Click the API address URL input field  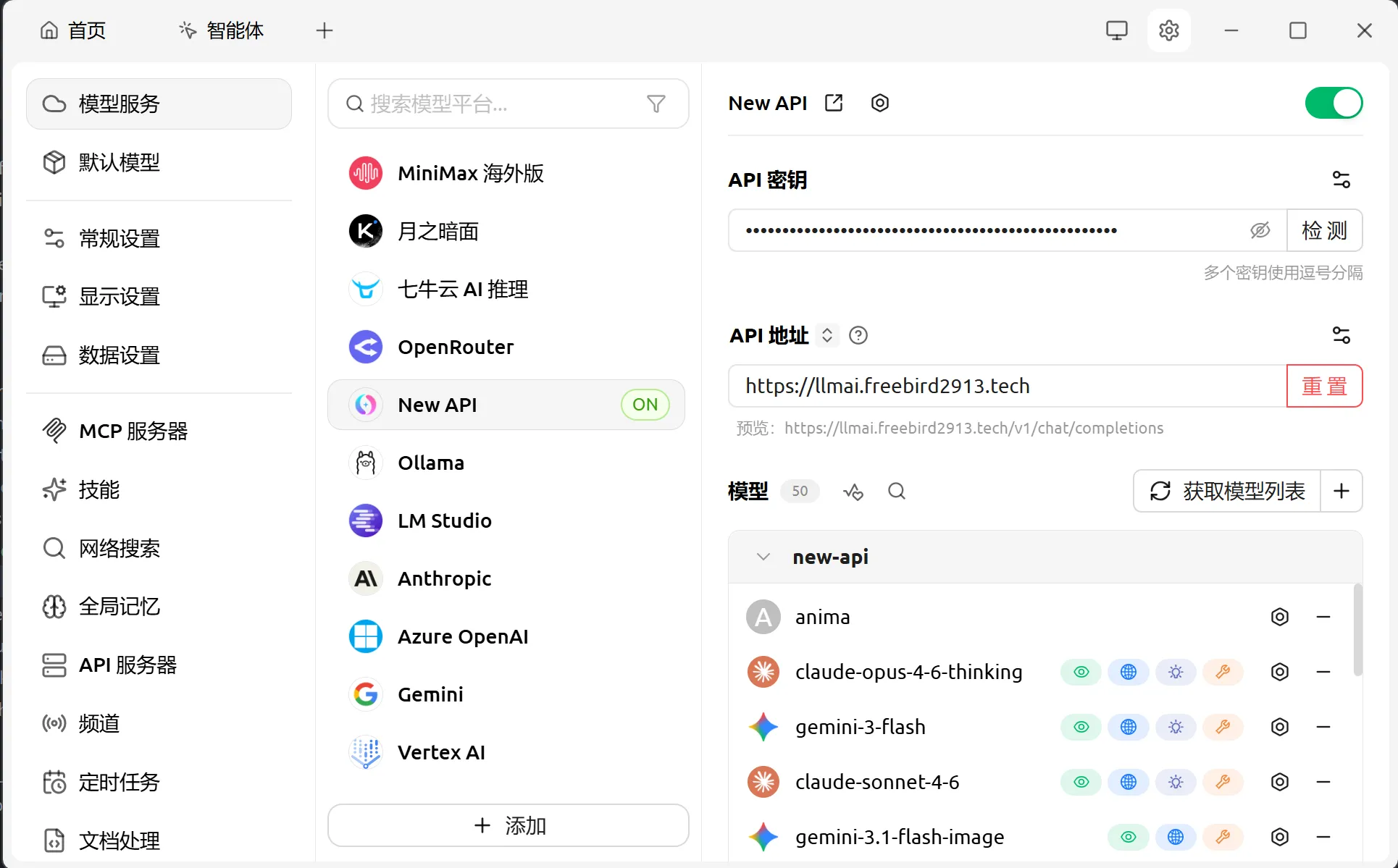pyautogui.click(x=1008, y=386)
